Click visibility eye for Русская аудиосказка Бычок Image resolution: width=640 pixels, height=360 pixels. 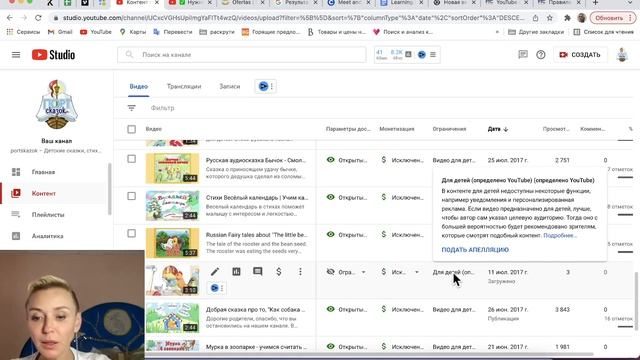[x=331, y=160]
